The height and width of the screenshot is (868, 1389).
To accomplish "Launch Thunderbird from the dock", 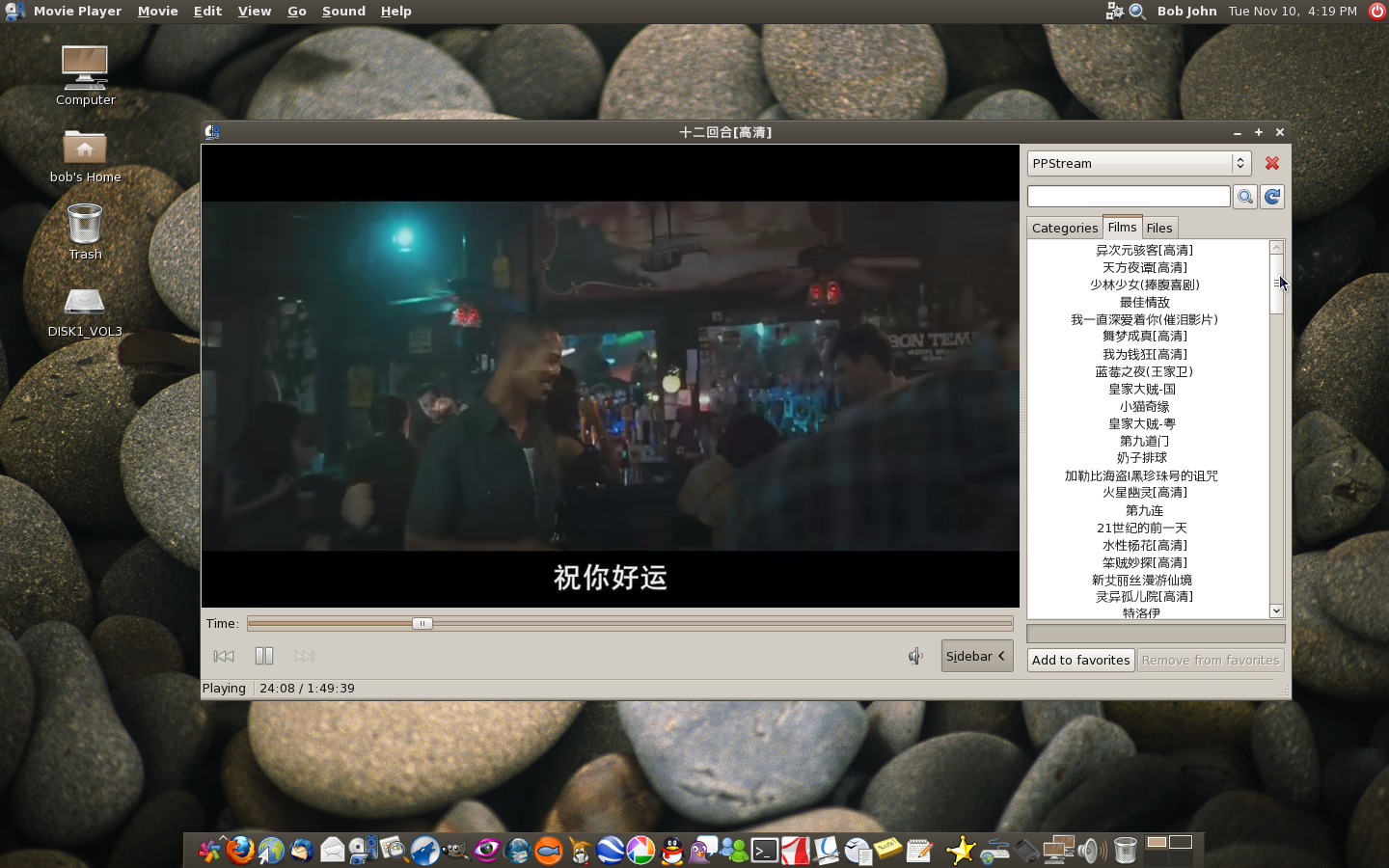I will pos(302,850).
